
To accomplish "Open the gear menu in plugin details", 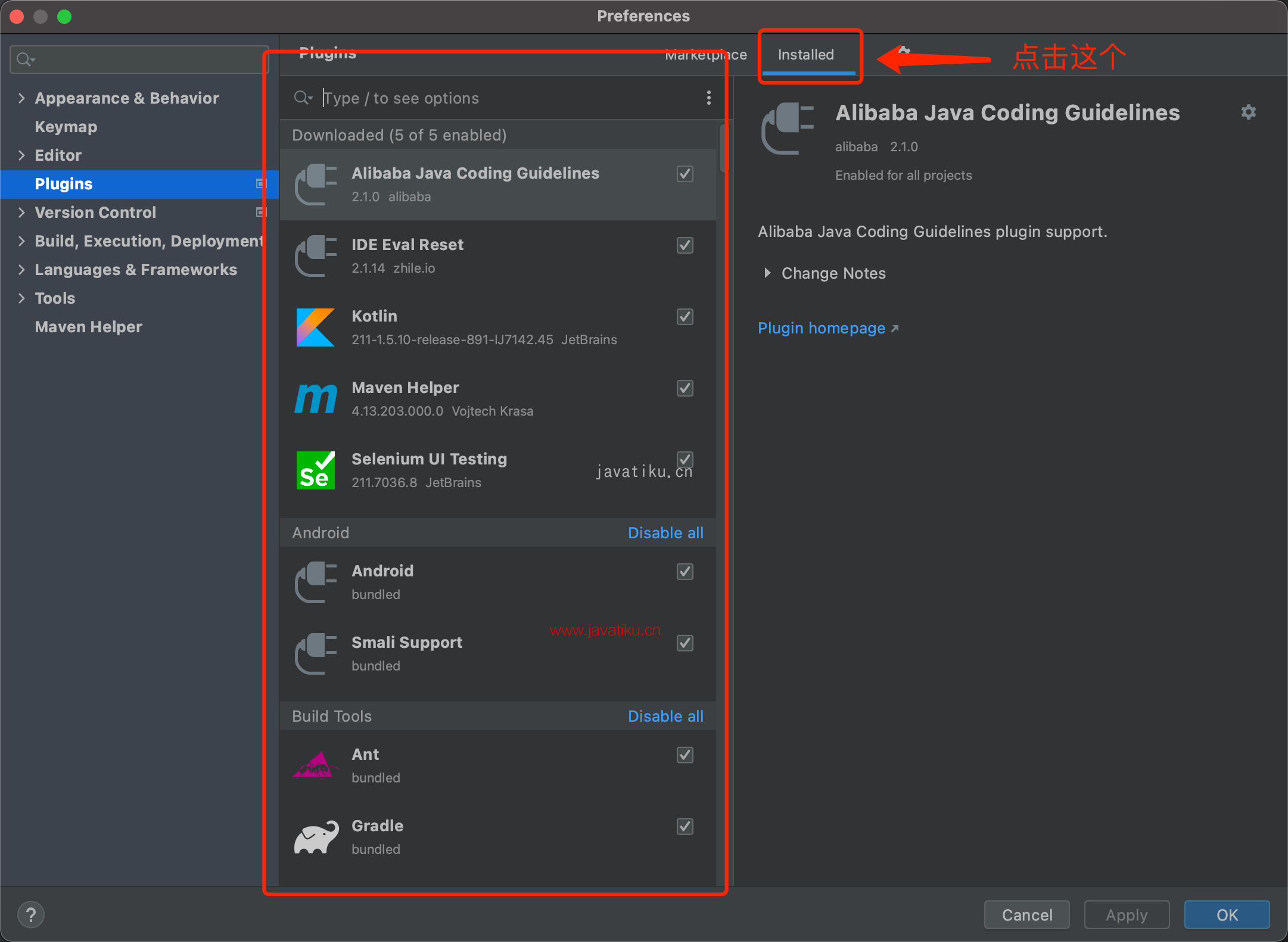I will tap(1249, 112).
